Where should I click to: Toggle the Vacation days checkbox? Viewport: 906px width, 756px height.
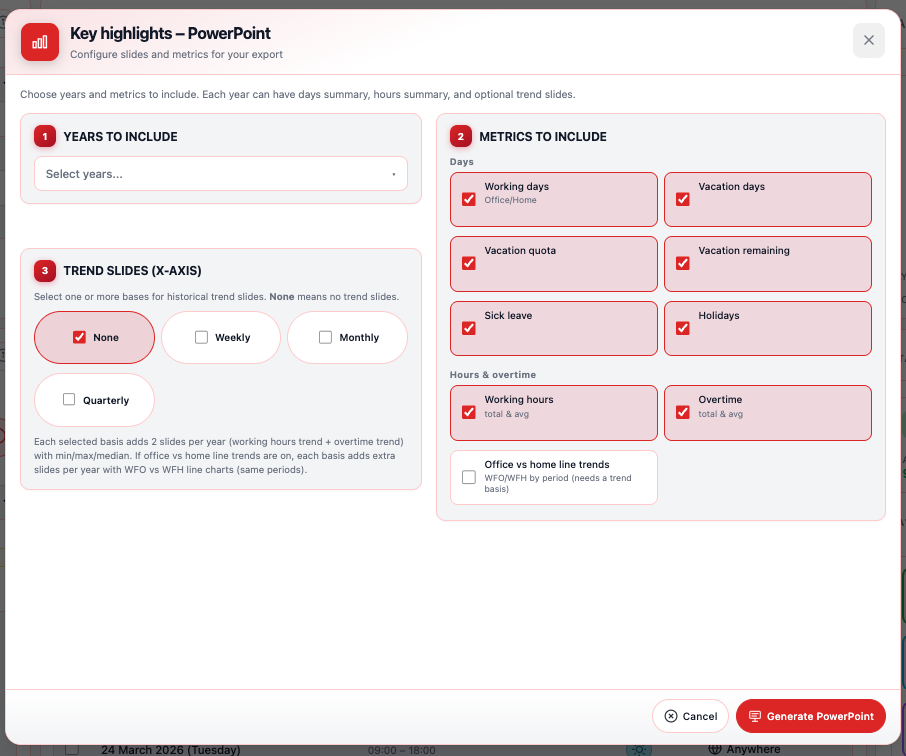(683, 199)
